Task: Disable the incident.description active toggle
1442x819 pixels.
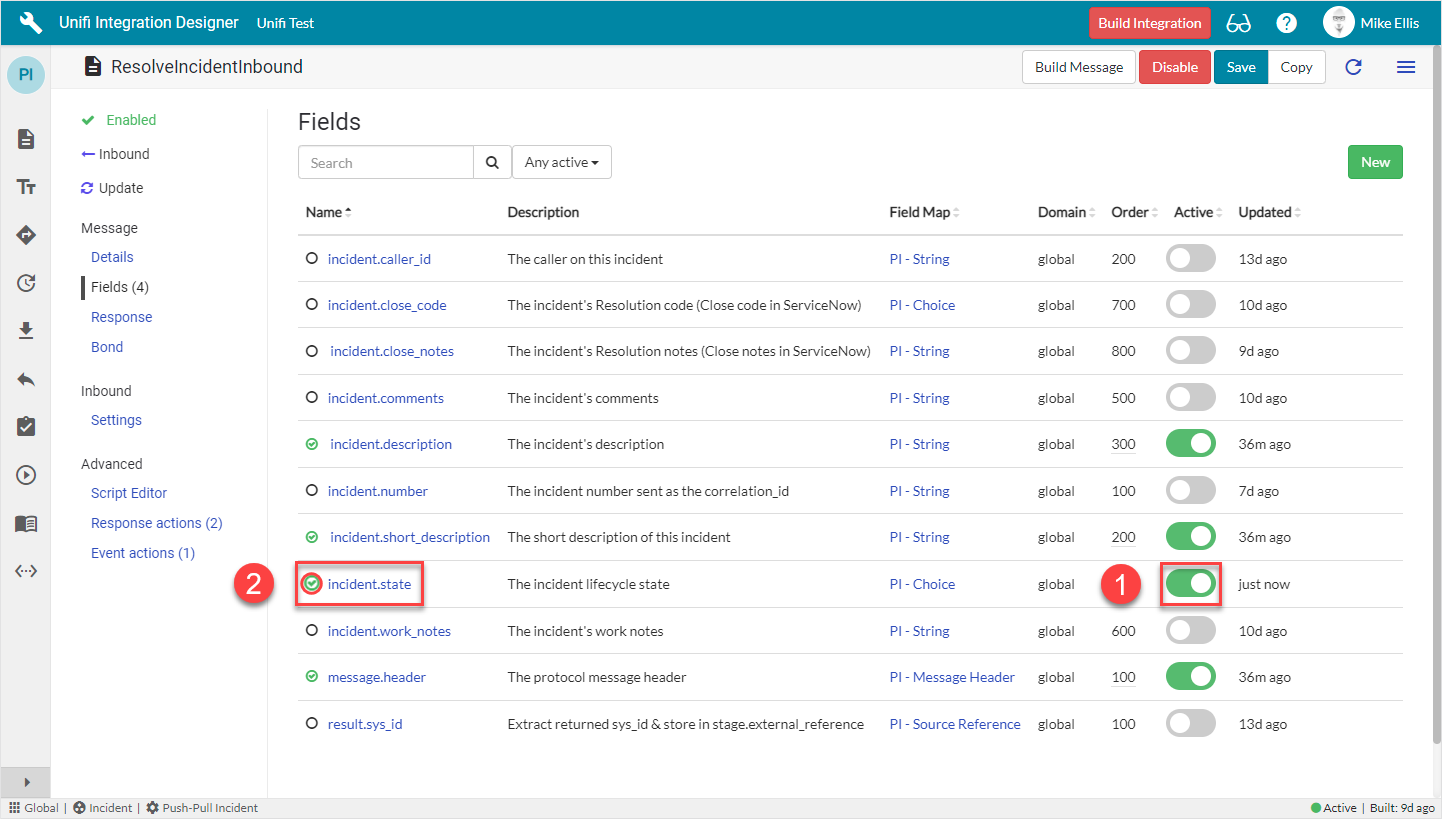Action: click(1190, 444)
